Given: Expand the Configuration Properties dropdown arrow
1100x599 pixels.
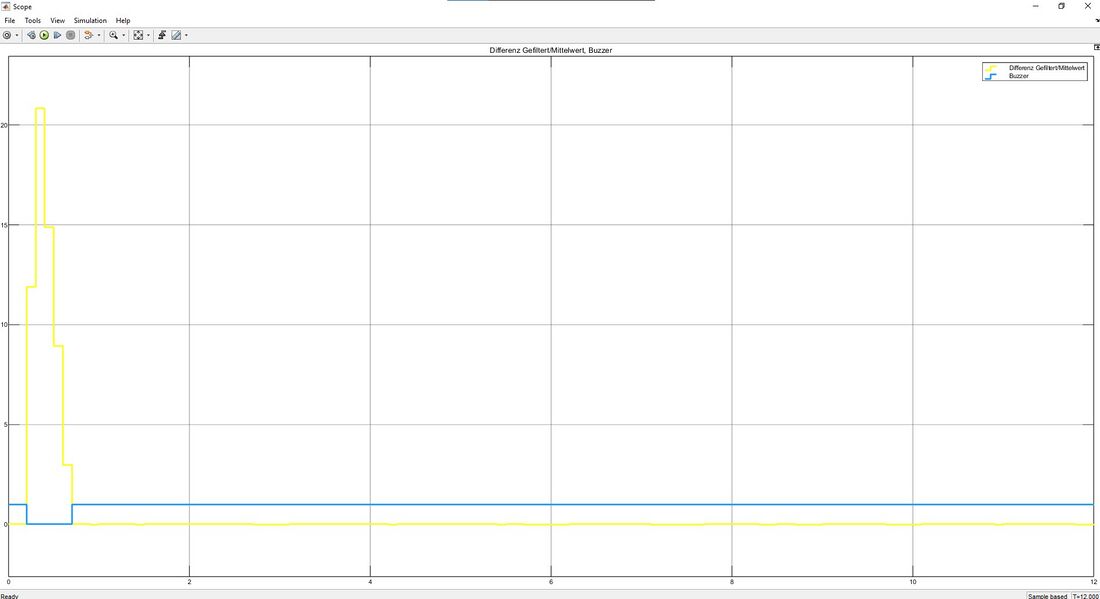Looking at the screenshot, I should (x=17, y=35).
